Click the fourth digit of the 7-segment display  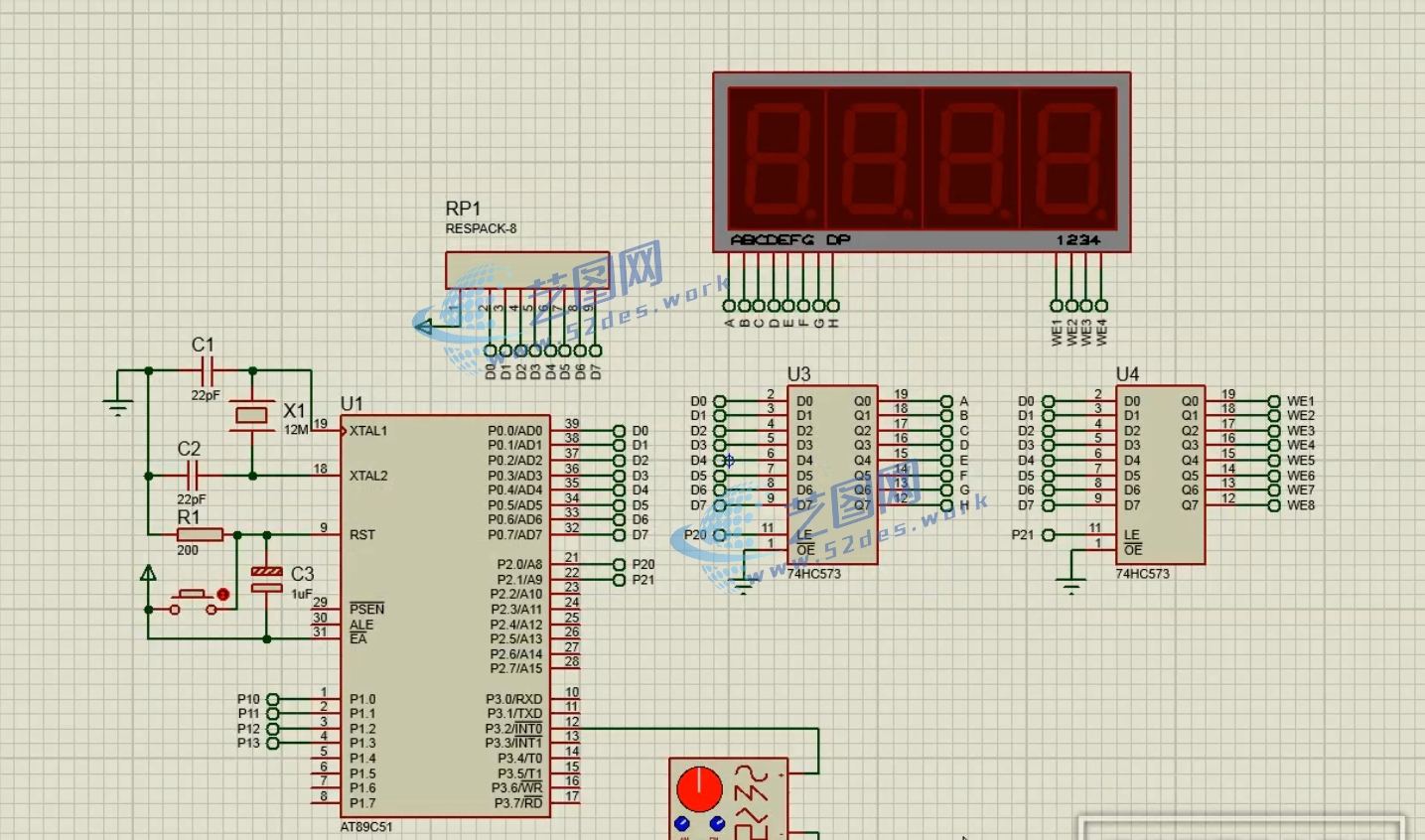point(1069,159)
